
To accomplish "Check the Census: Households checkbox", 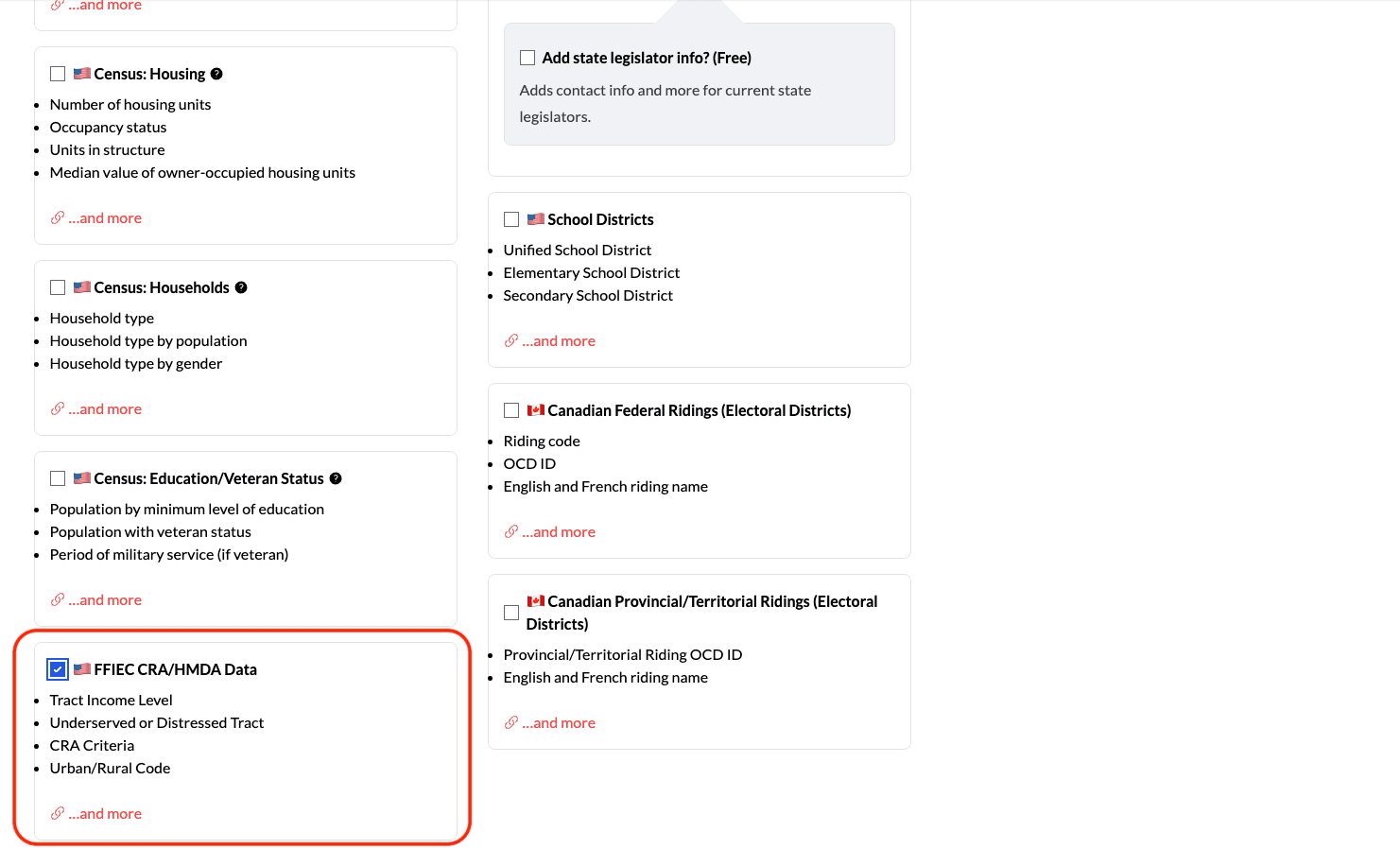I will click(x=58, y=286).
